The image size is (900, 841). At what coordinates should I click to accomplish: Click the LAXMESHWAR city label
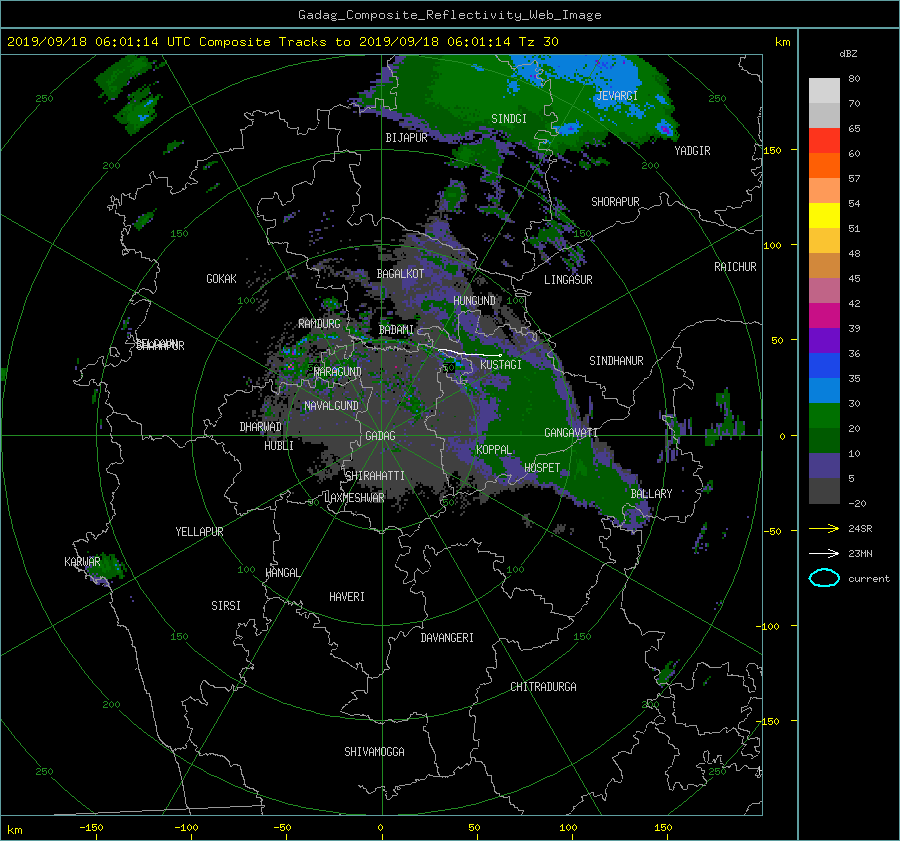[x=354, y=498]
